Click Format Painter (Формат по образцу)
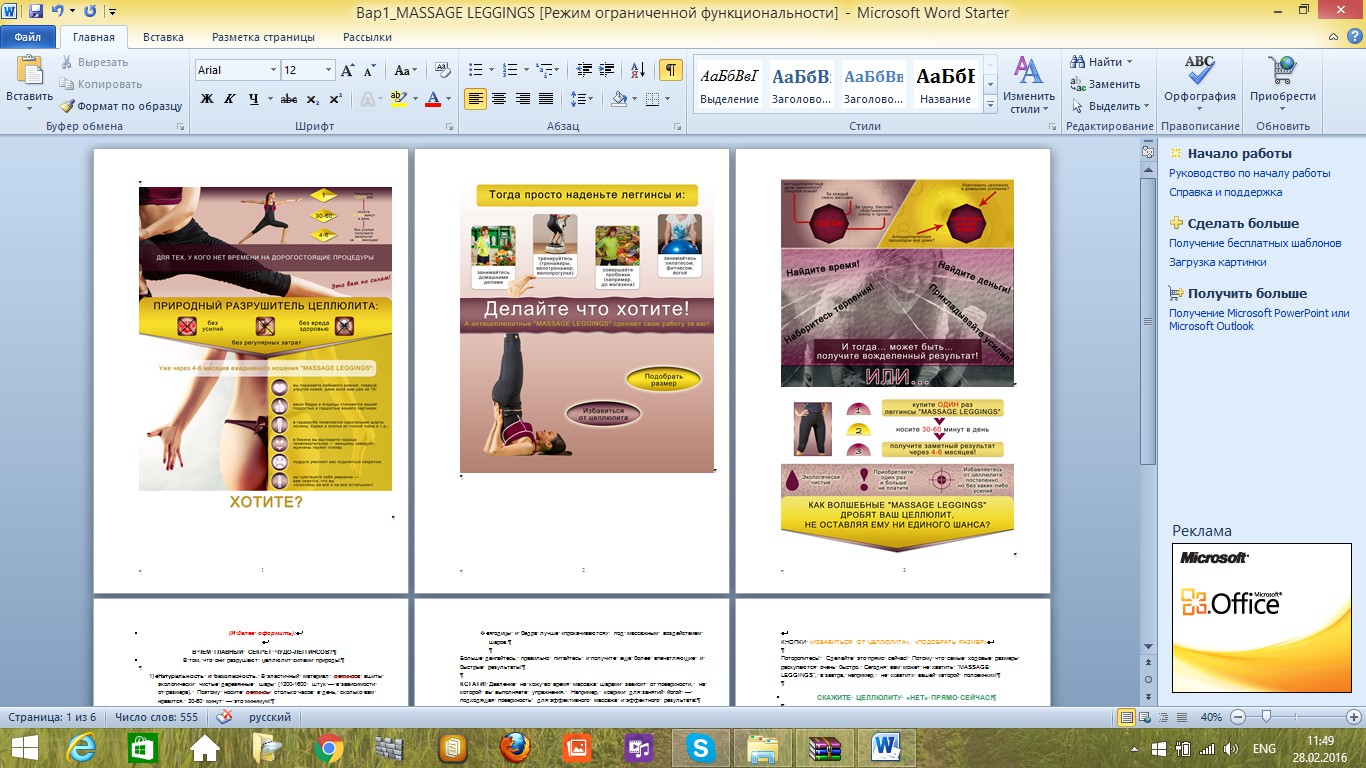 tap(121, 106)
